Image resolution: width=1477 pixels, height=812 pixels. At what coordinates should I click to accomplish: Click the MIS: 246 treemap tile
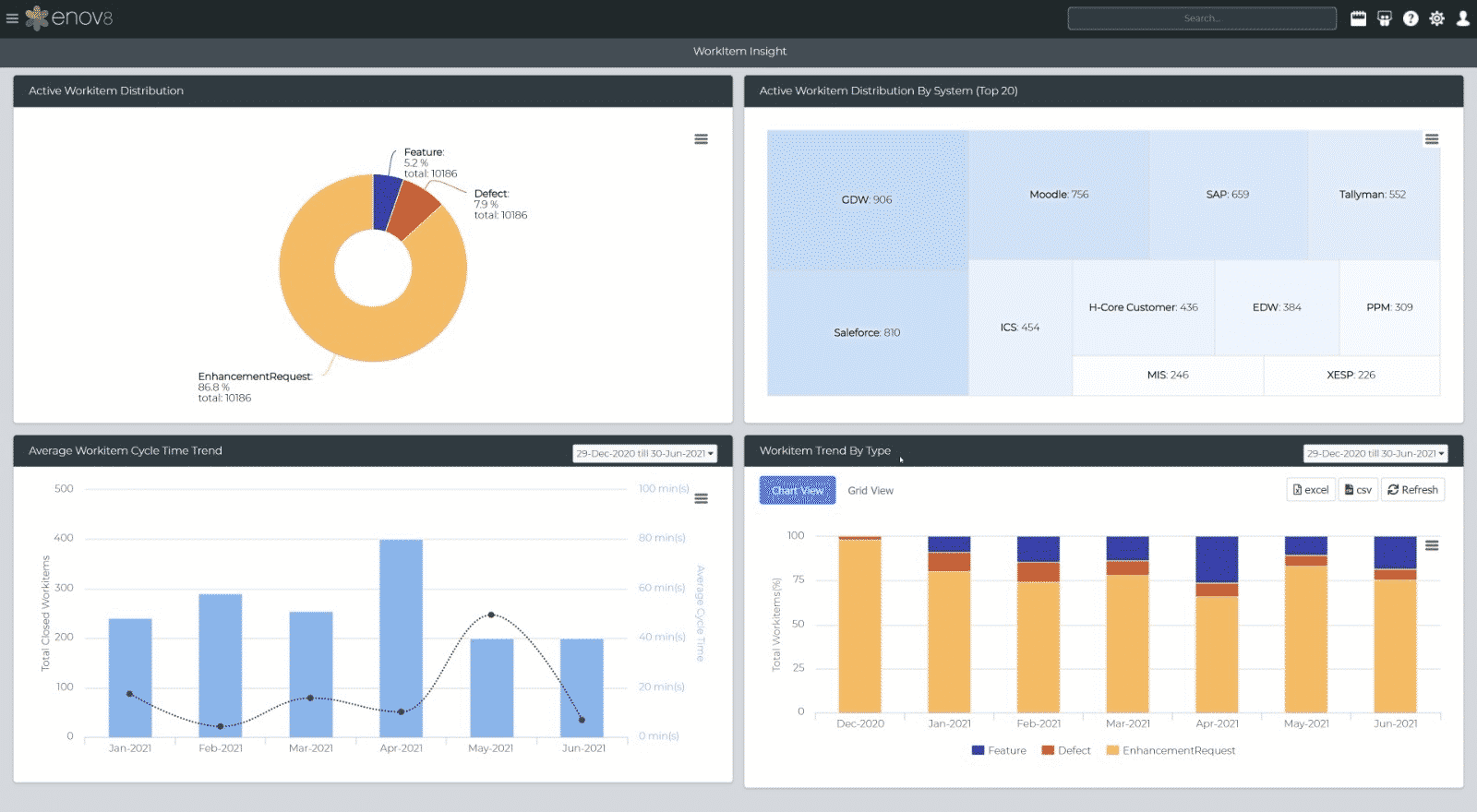(x=1168, y=376)
